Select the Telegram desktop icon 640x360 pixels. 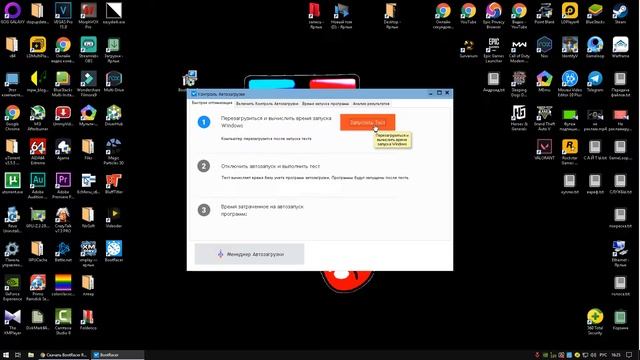click(595, 81)
